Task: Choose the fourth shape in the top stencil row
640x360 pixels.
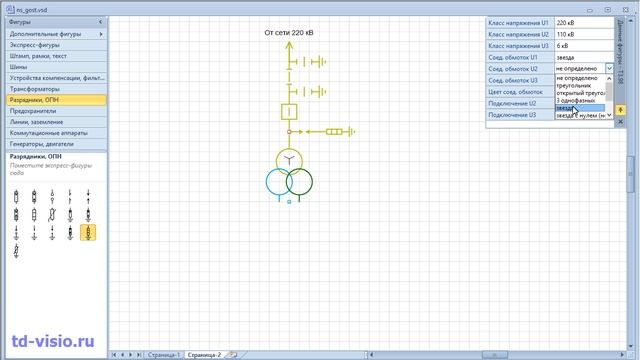Action: 70,197
